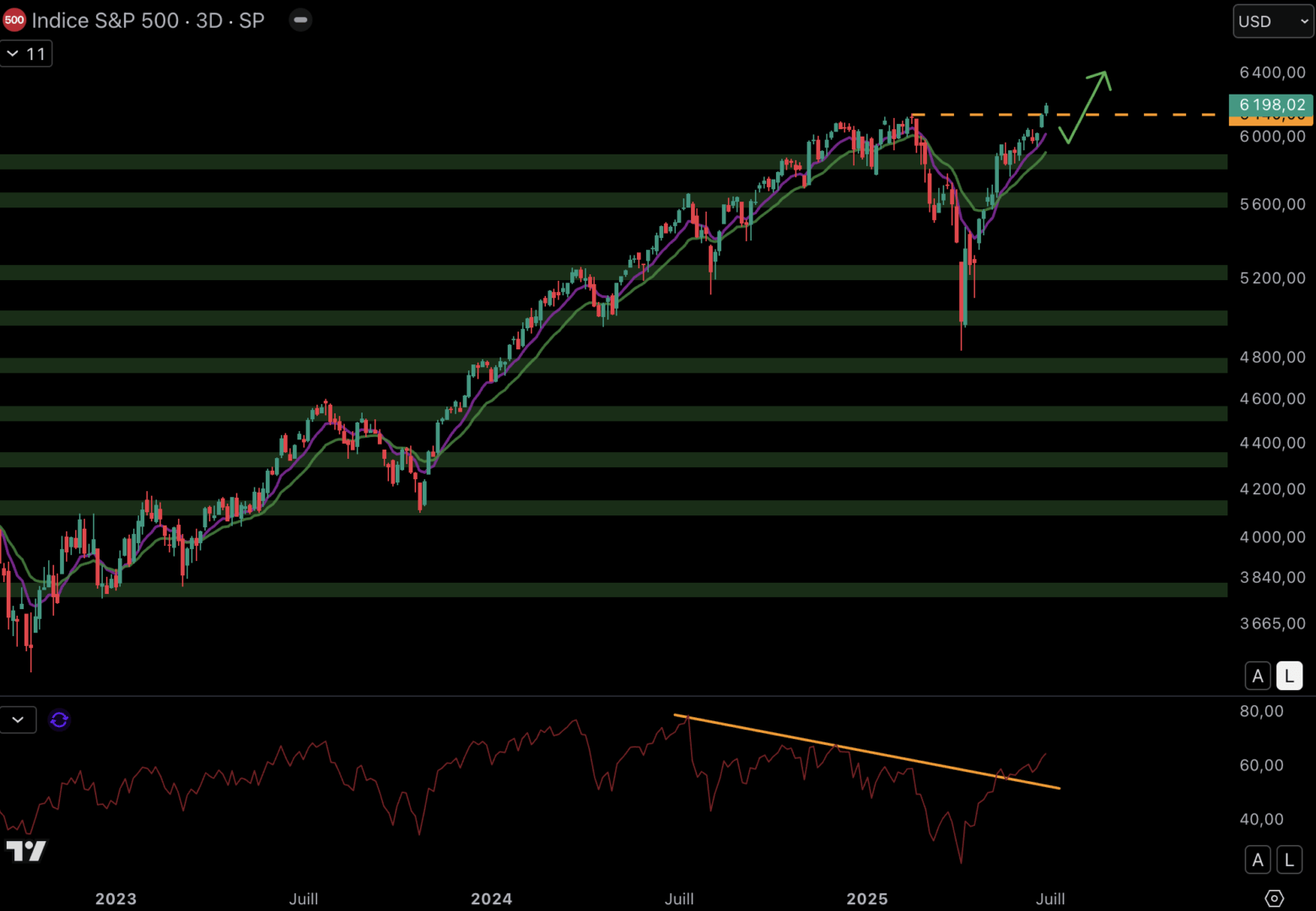Click the 4 000,00 price axis label
This screenshot has height=911, width=1316.
click(x=1272, y=536)
